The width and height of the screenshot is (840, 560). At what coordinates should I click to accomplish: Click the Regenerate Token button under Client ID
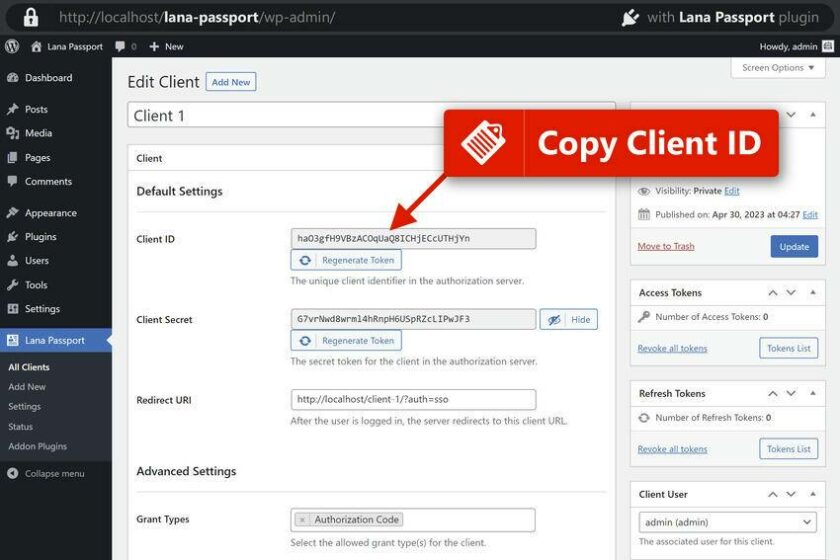pos(346,260)
